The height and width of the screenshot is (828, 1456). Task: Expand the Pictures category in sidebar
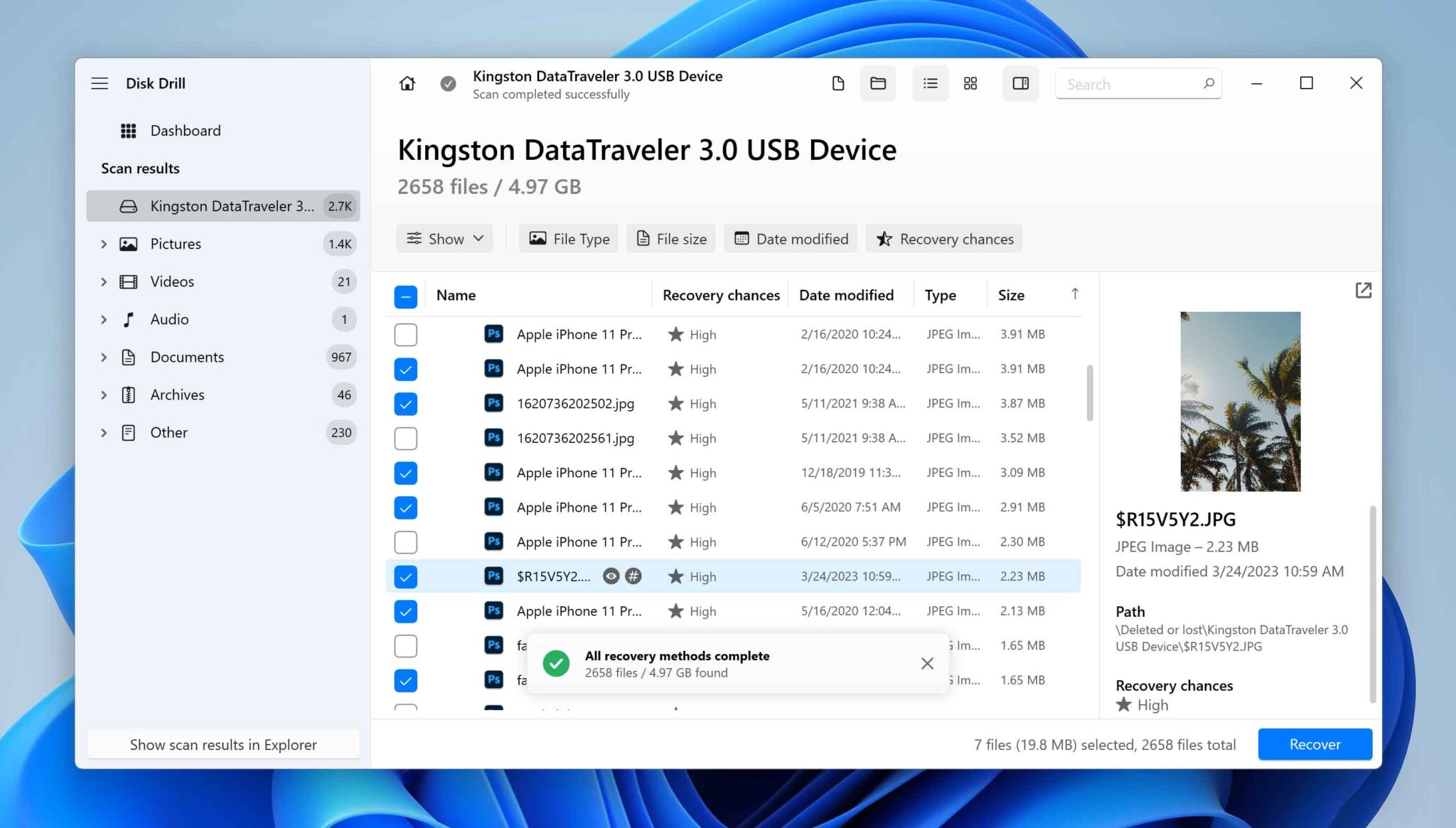tap(102, 243)
